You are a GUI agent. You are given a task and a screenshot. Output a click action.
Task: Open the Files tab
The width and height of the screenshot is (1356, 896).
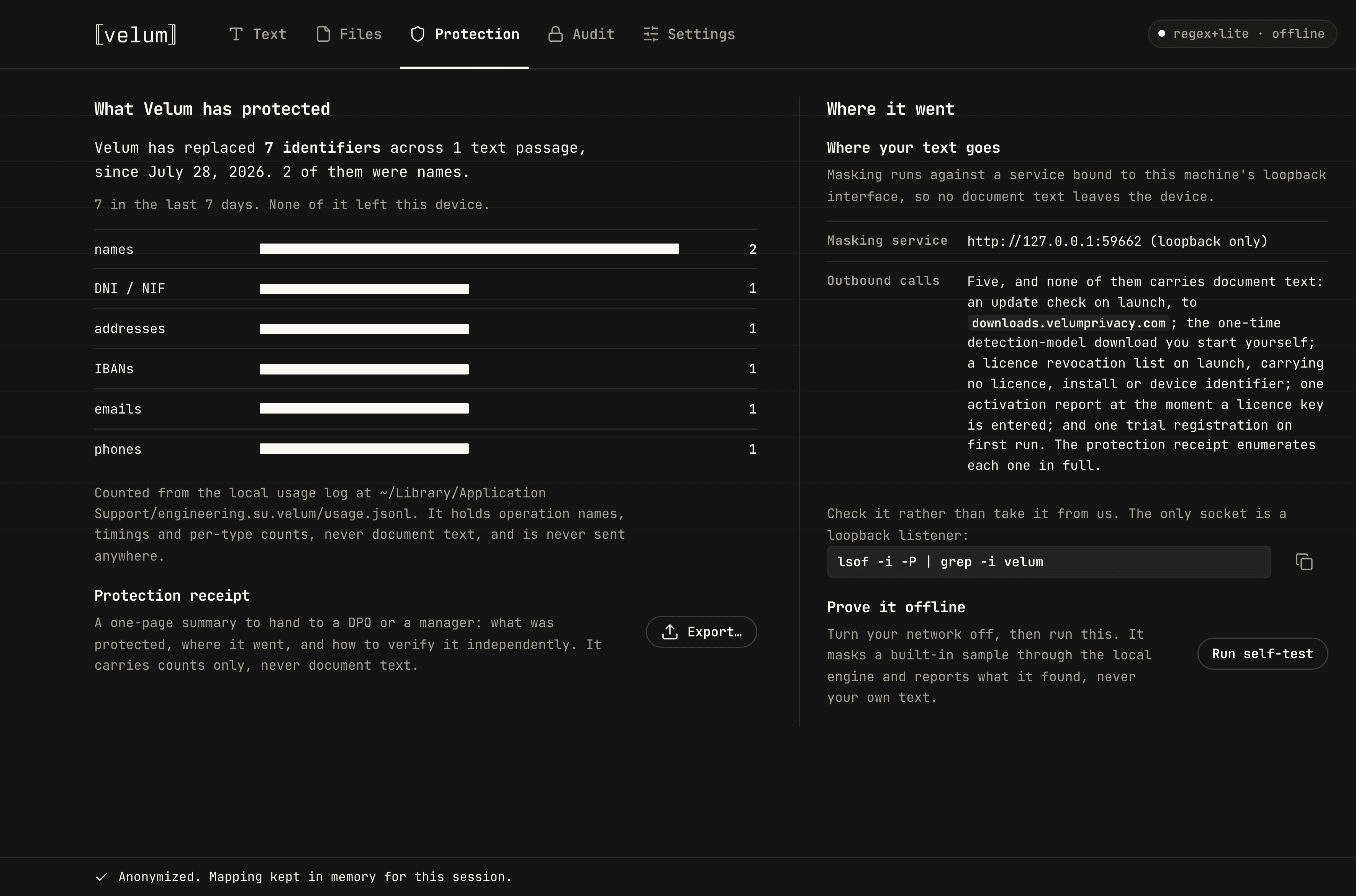(x=349, y=34)
